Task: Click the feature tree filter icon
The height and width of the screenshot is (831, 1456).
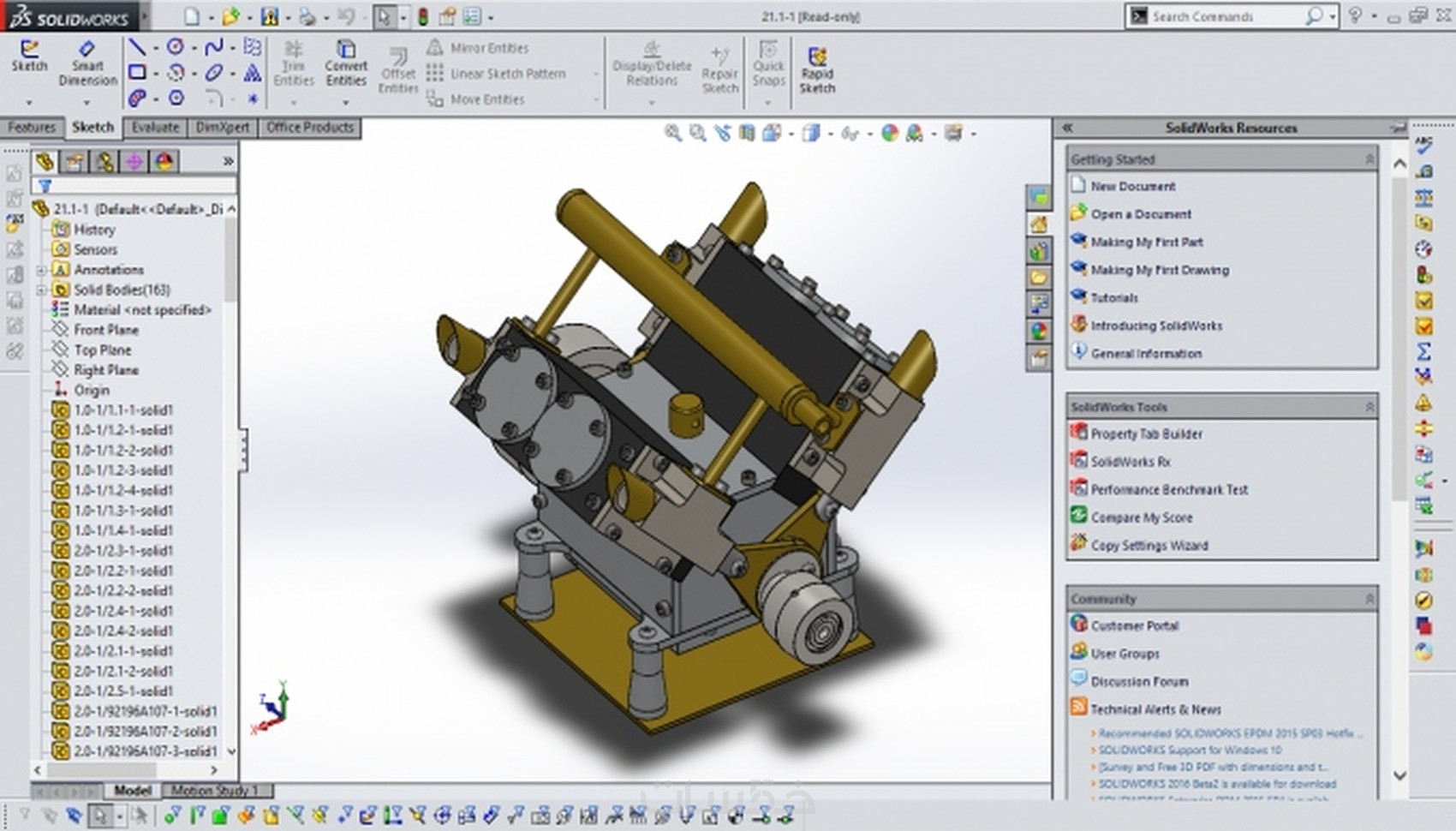Action: pyautogui.click(x=45, y=185)
